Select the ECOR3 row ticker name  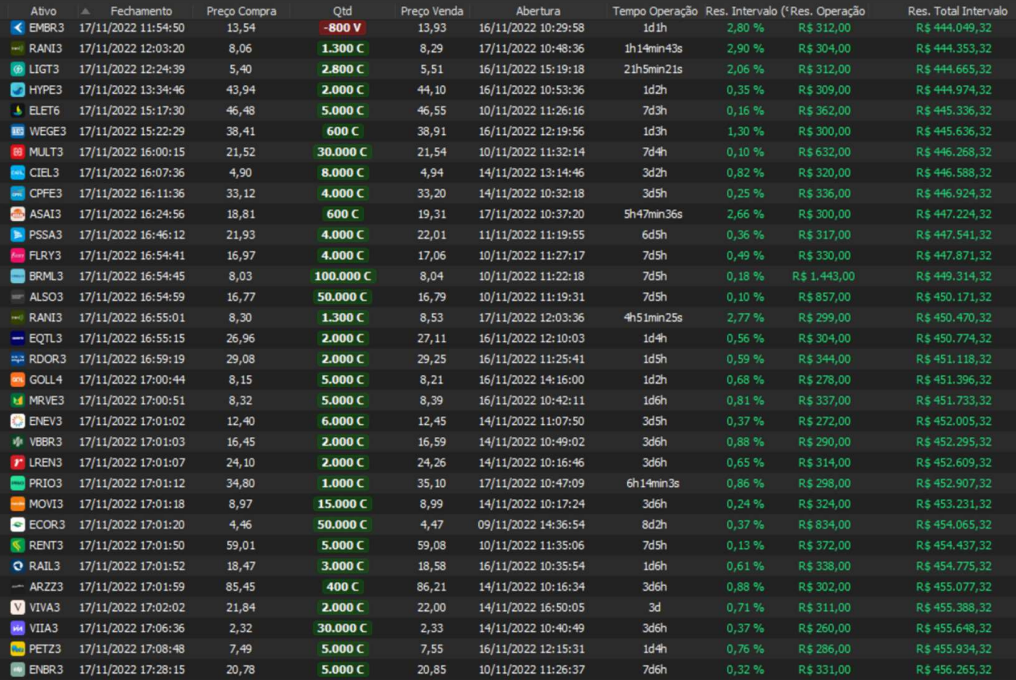(46, 525)
